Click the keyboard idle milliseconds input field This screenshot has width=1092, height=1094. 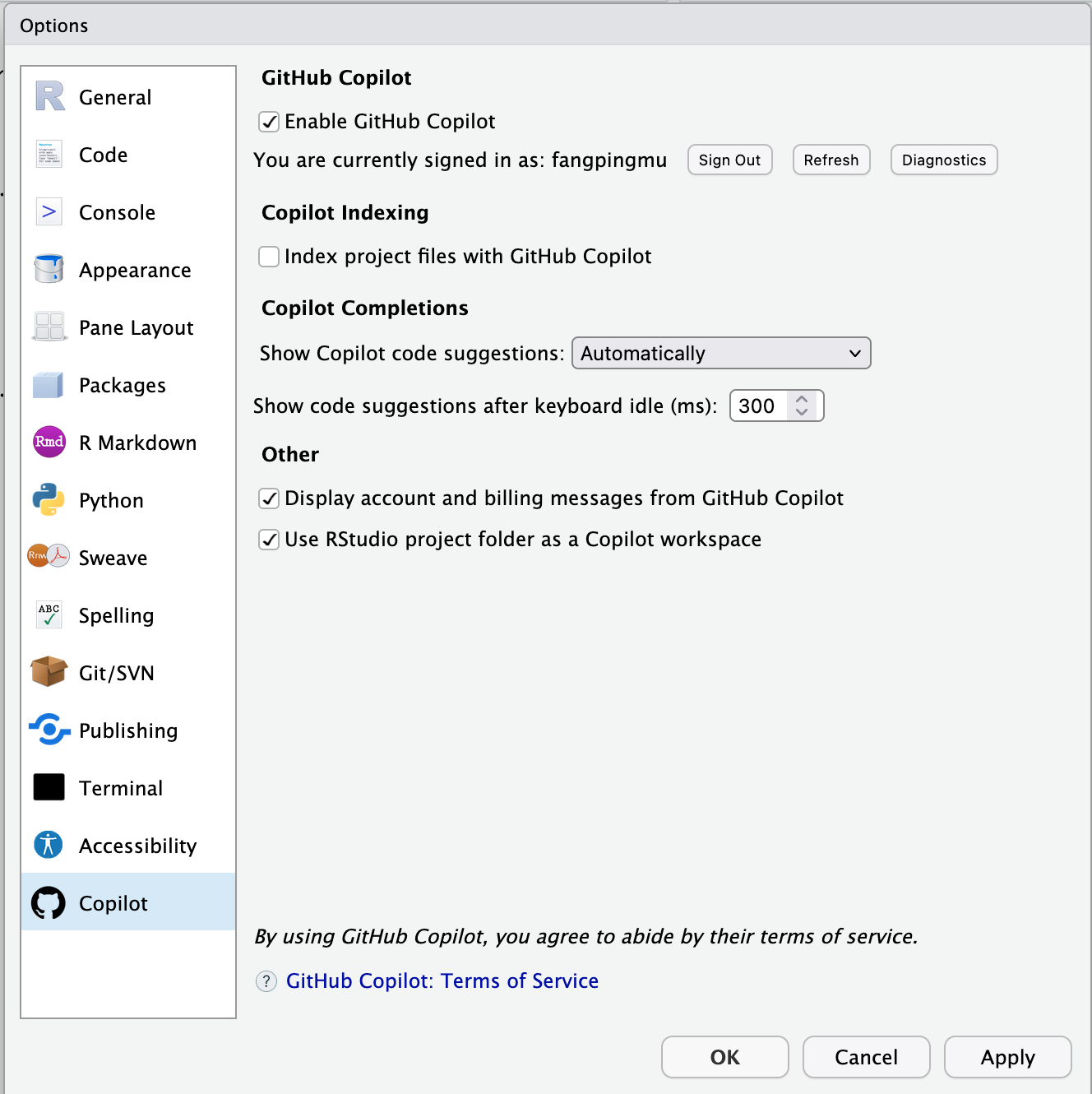(759, 406)
